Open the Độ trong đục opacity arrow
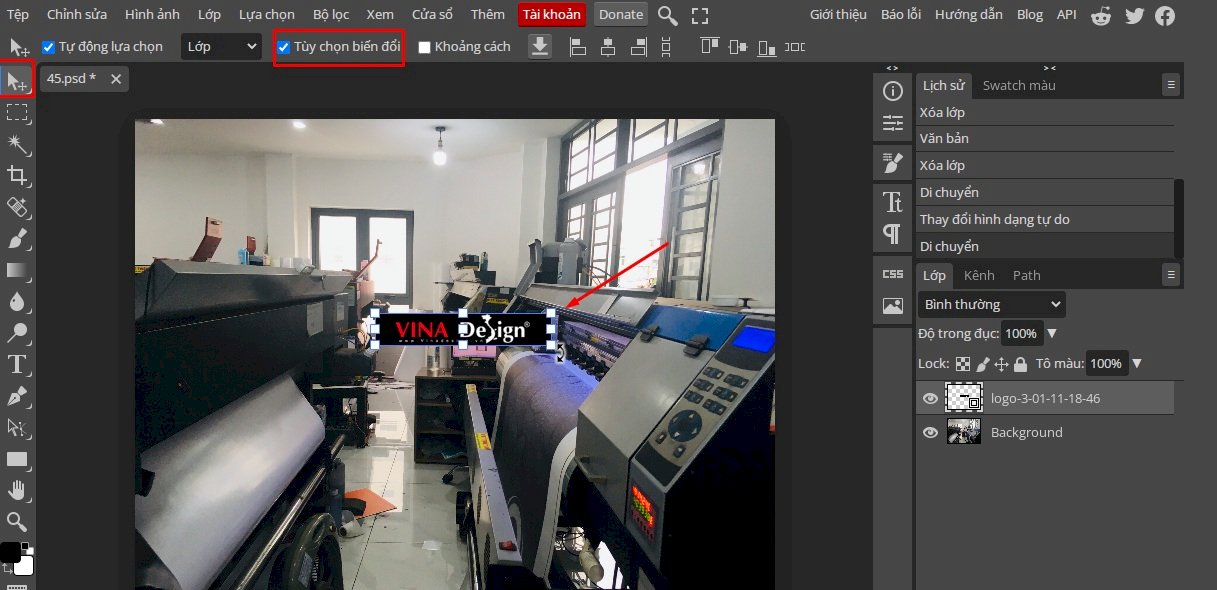 pos(1051,333)
